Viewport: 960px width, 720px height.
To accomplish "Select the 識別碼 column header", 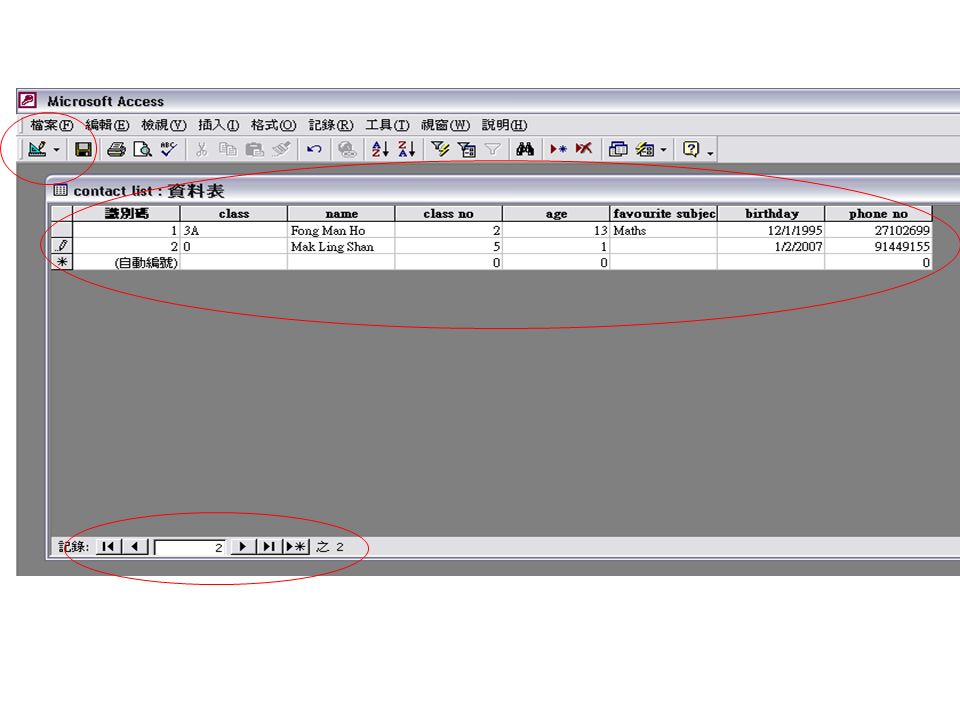I will [x=126, y=214].
